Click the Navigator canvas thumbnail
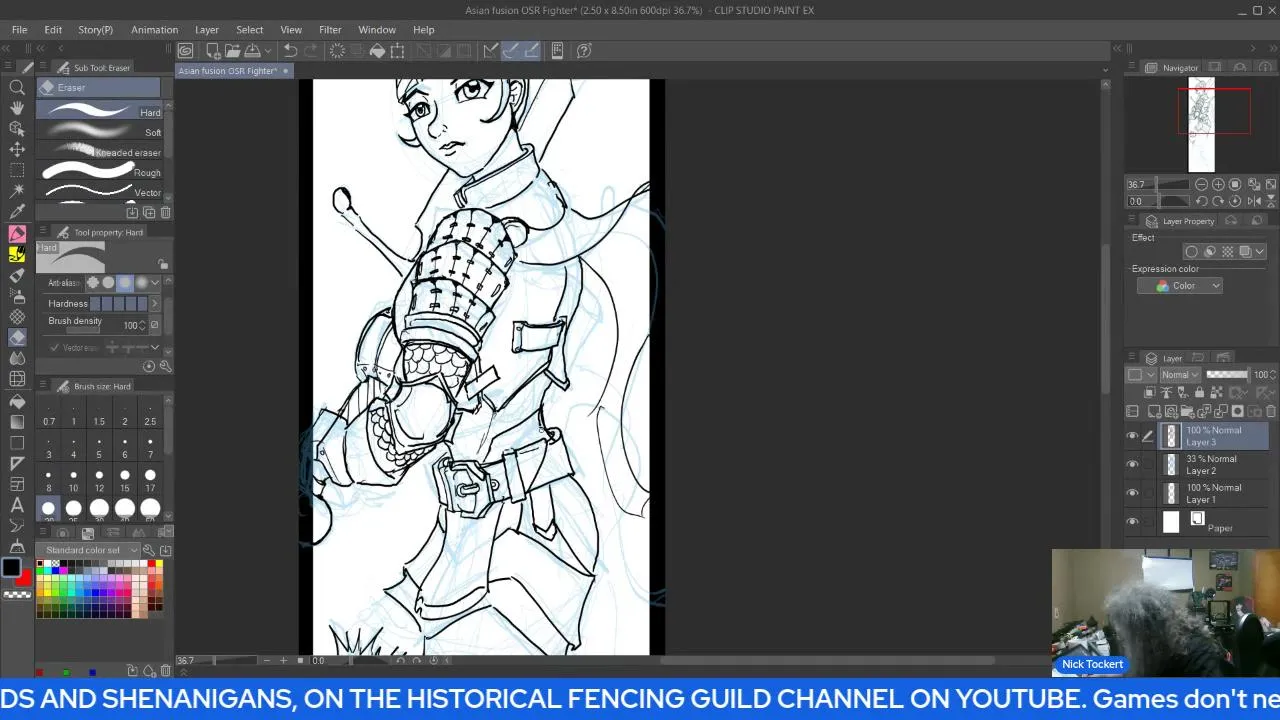 [x=1201, y=124]
